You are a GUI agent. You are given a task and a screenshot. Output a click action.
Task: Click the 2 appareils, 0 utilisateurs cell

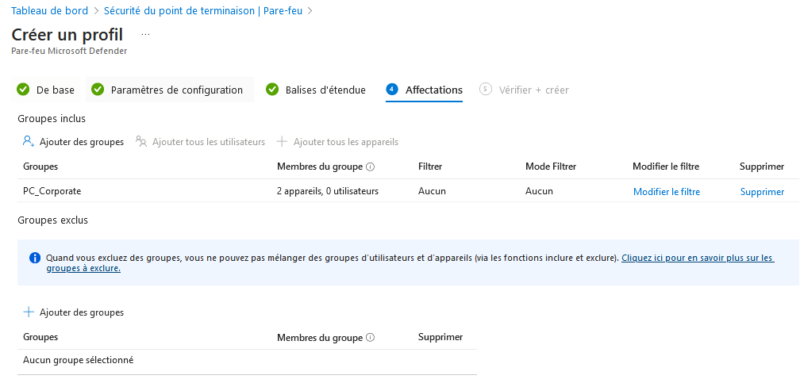pyautogui.click(x=328, y=191)
